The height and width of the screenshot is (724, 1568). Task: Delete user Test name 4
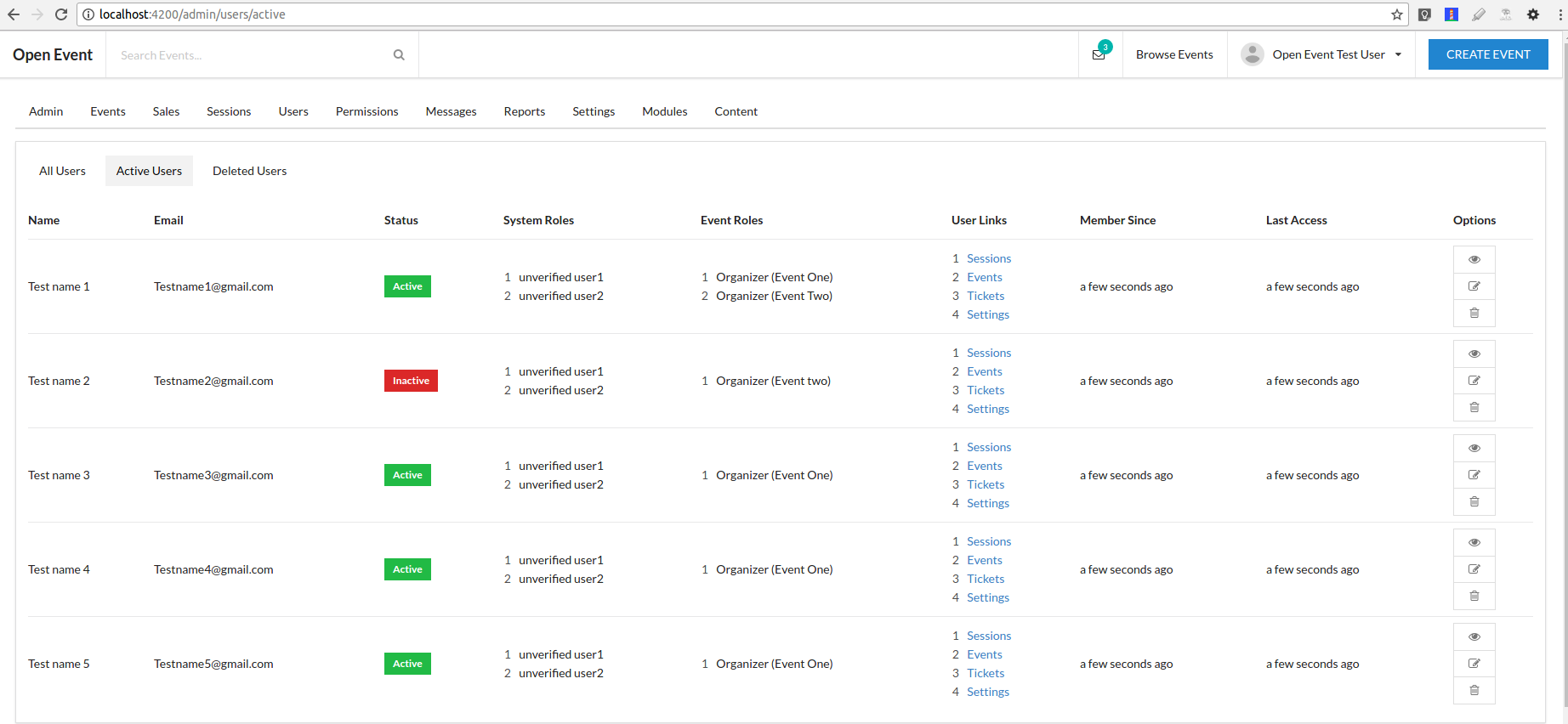point(1474,597)
